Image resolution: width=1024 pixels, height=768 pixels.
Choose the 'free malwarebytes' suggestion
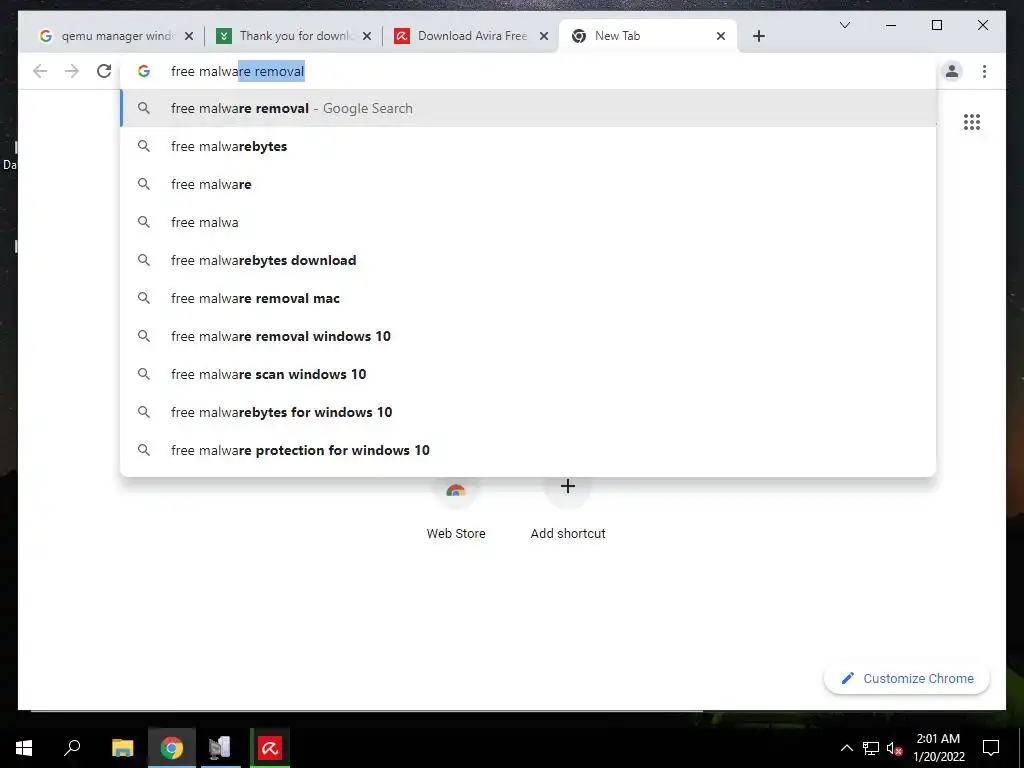pos(528,146)
